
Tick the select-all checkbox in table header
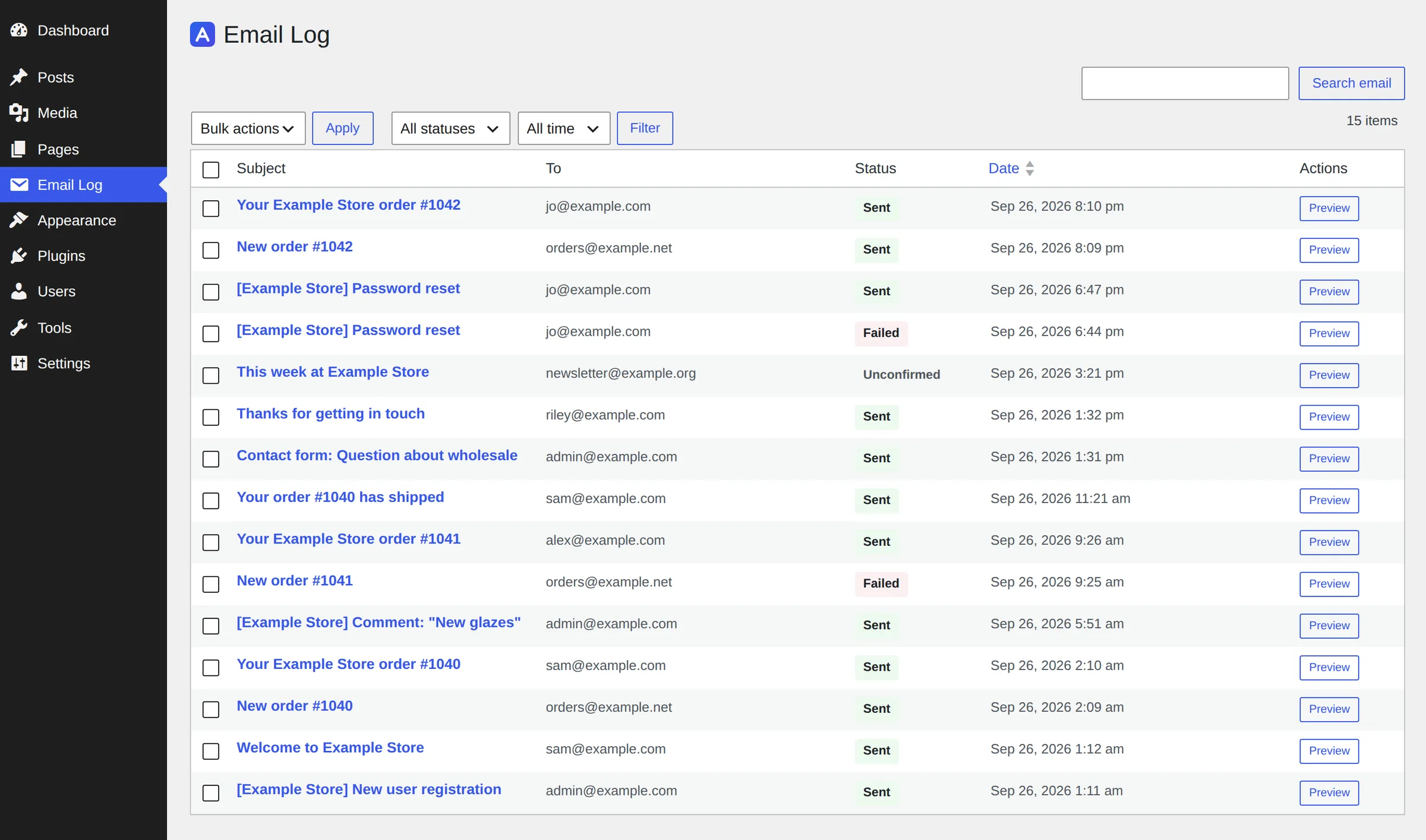211,170
